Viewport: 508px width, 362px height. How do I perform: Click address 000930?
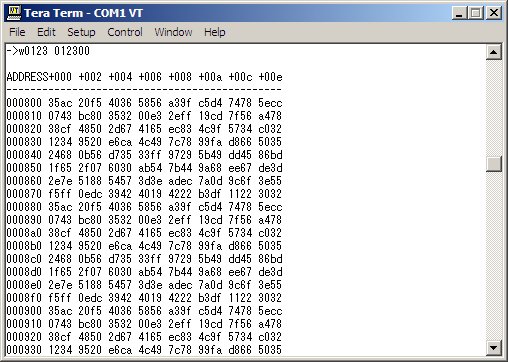24,350
